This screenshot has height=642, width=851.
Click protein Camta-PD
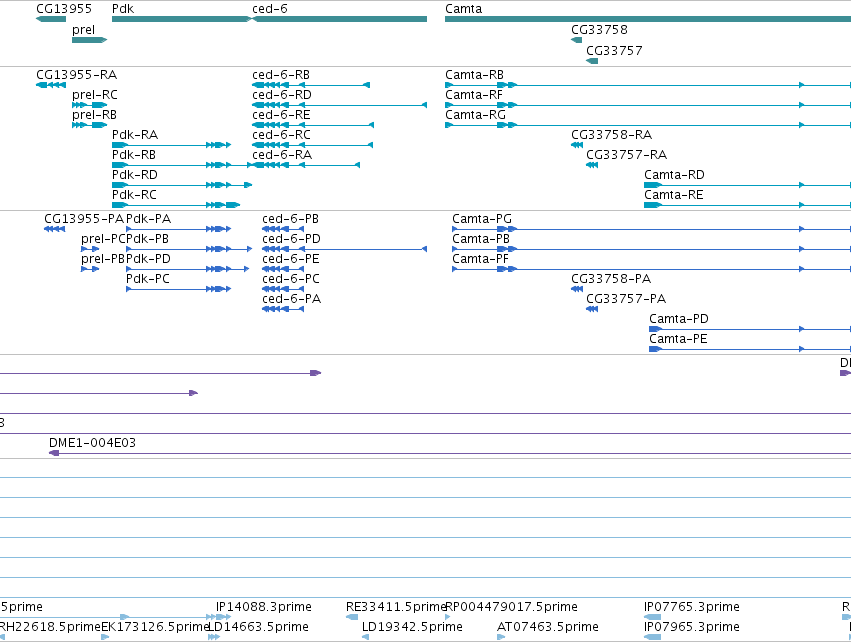point(679,320)
